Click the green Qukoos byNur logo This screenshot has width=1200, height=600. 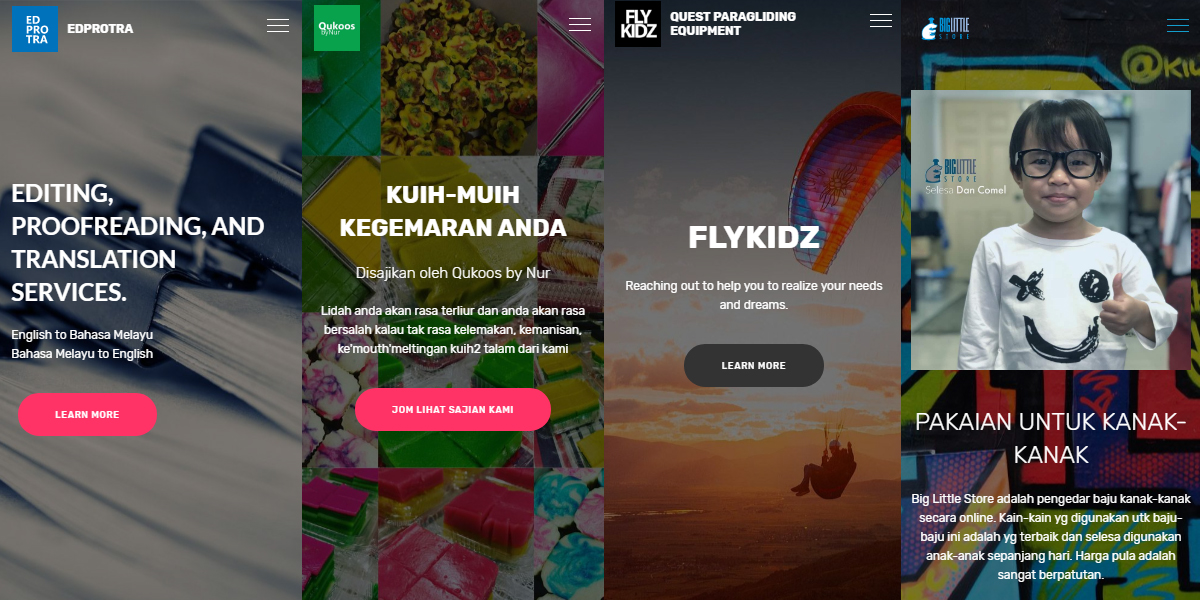(x=337, y=28)
